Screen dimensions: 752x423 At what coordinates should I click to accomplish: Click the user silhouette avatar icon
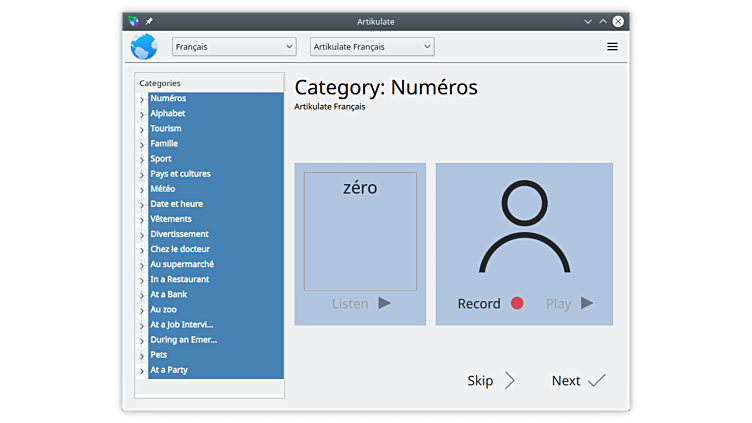(524, 227)
